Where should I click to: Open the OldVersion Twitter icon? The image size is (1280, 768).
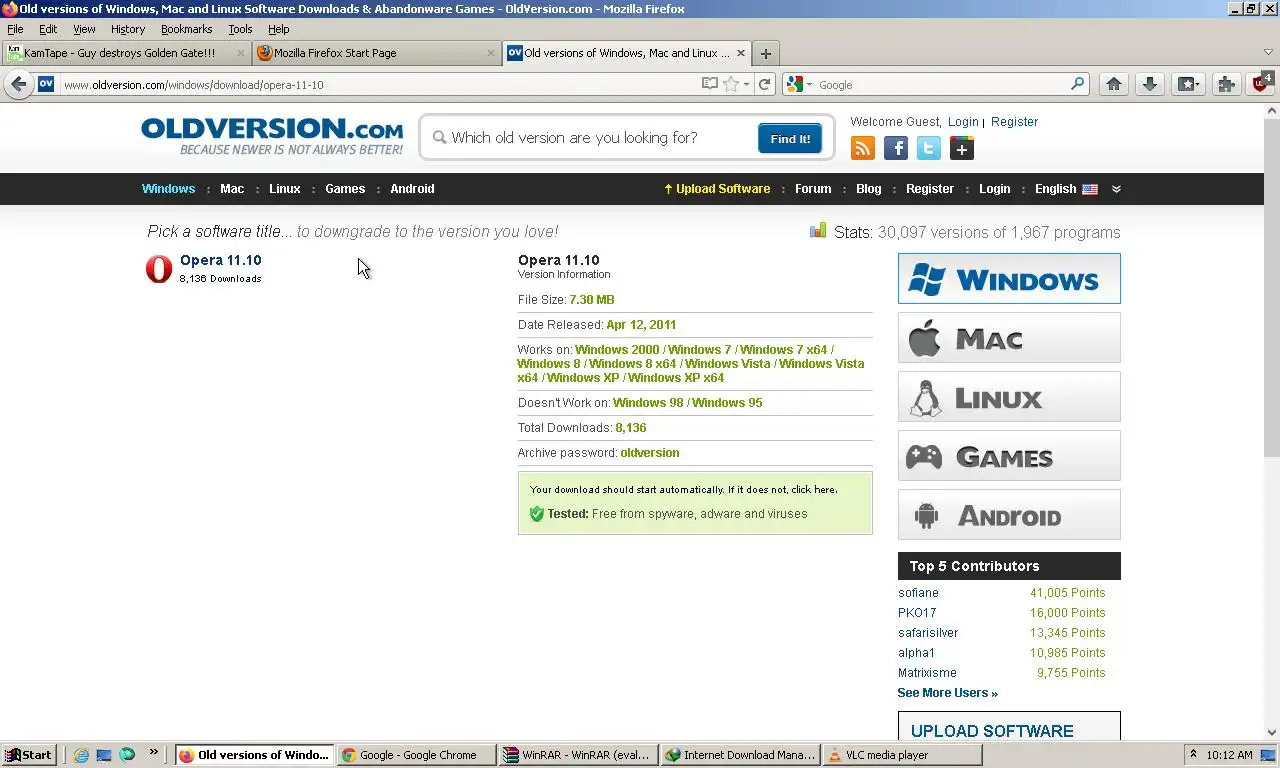[929, 149]
